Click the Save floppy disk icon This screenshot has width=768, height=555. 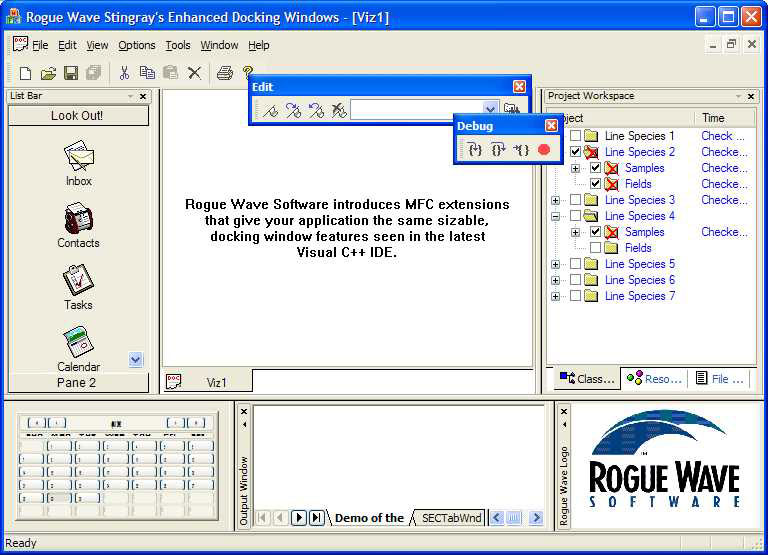tap(71, 73)
